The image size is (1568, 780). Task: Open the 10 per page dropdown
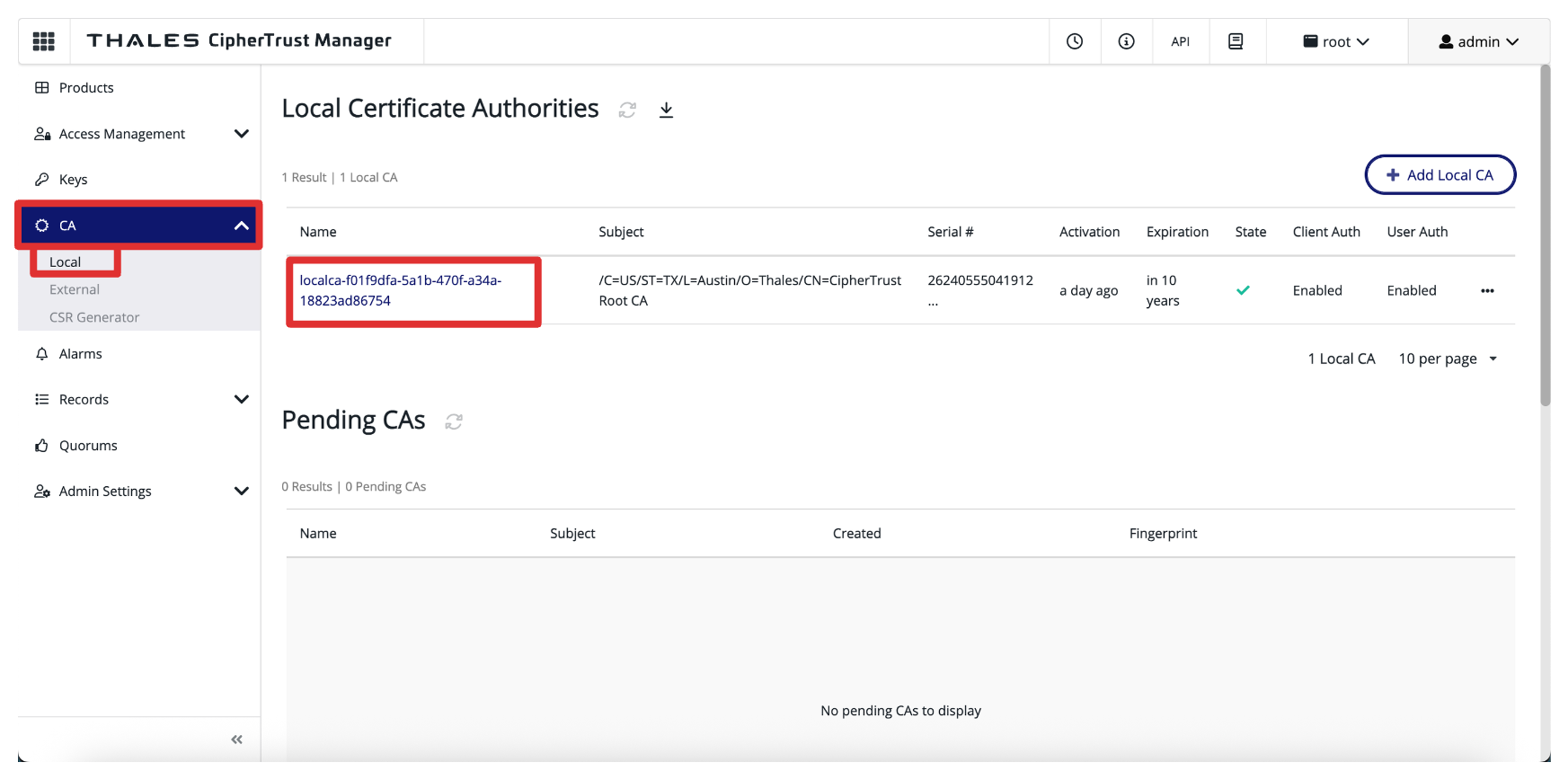[x=1448, y=359]
